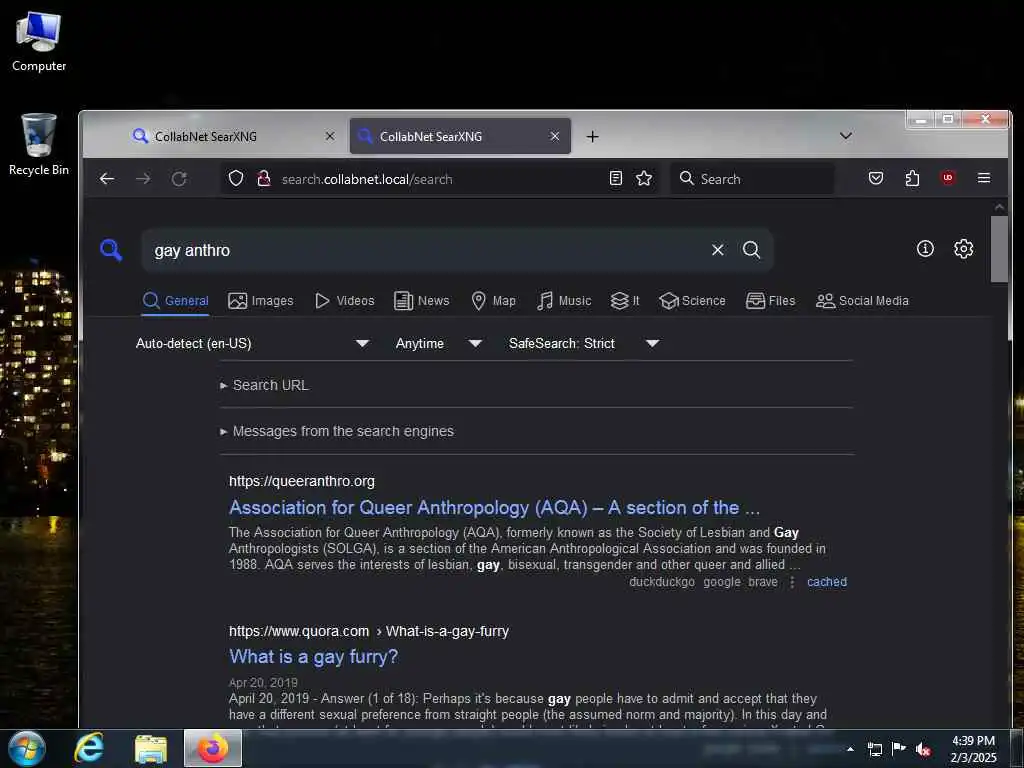Screen dimensions: 1024x768
Task: Open the extensions puzzle icon
Action: [912, 178]
